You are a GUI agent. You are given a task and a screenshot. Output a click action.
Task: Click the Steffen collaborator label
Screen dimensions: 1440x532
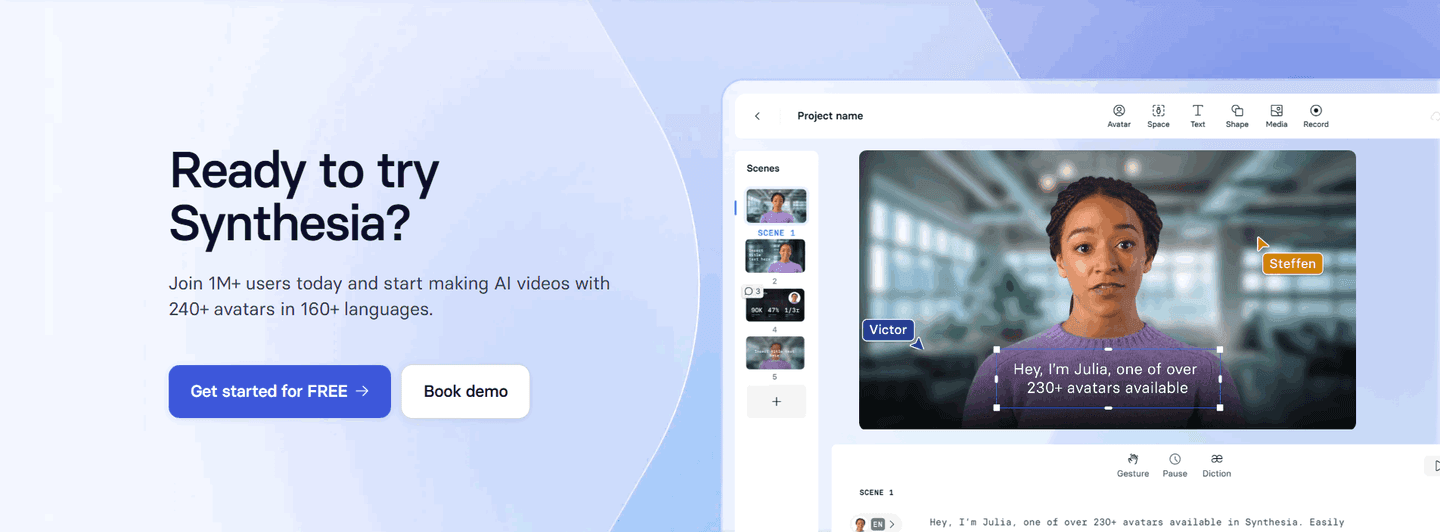pyautogui.click(x=1292, y=264)
